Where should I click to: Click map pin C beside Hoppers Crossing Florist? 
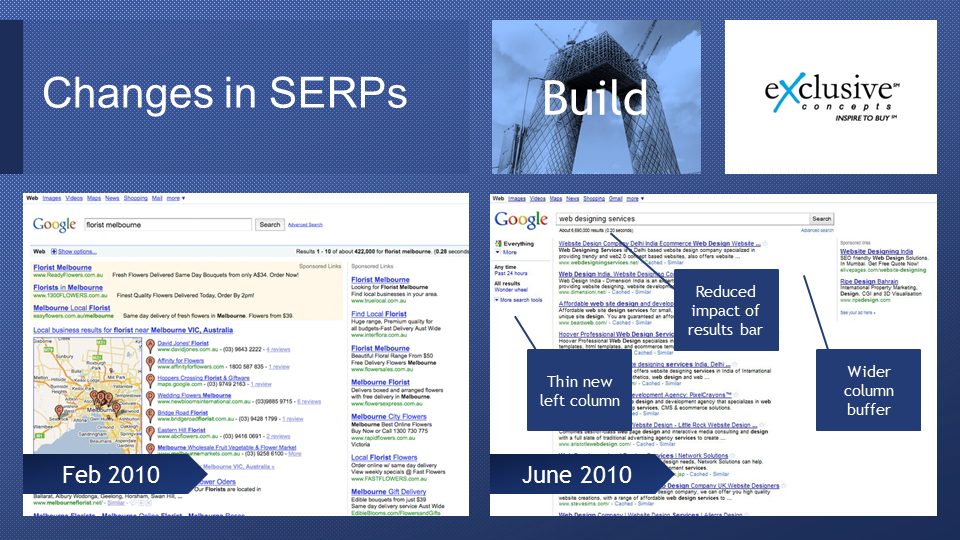(150, 380)
